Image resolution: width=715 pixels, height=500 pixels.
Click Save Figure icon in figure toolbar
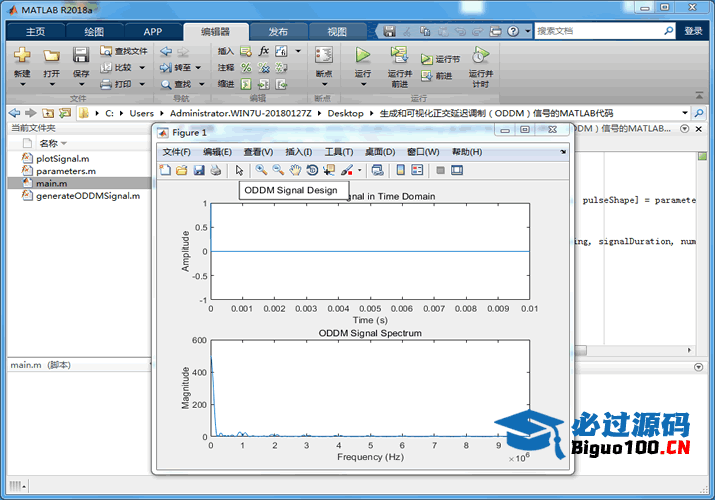[x=199, y=170]
